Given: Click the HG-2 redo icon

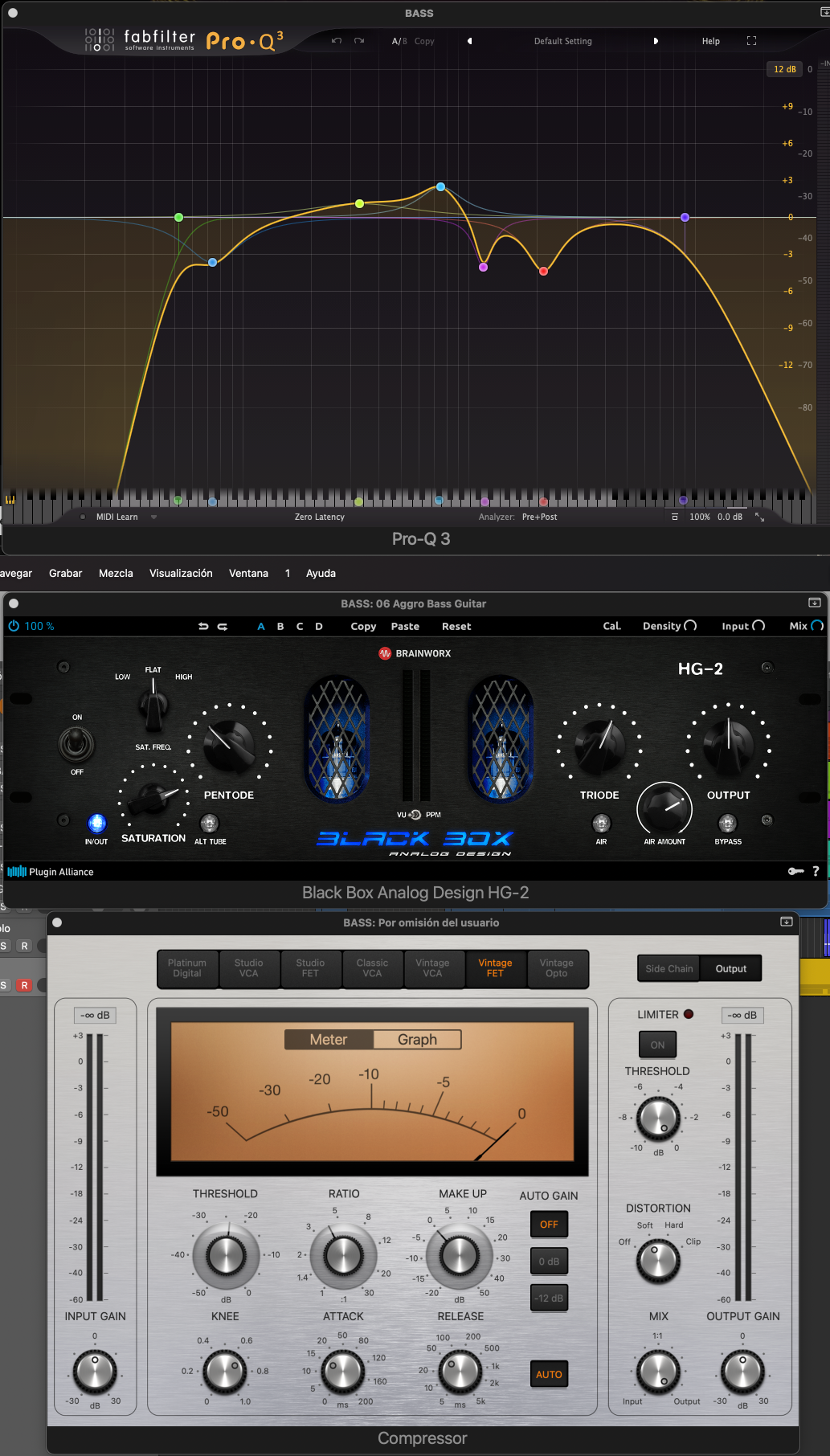Looking at the screenshot, I should coord(223,626).
